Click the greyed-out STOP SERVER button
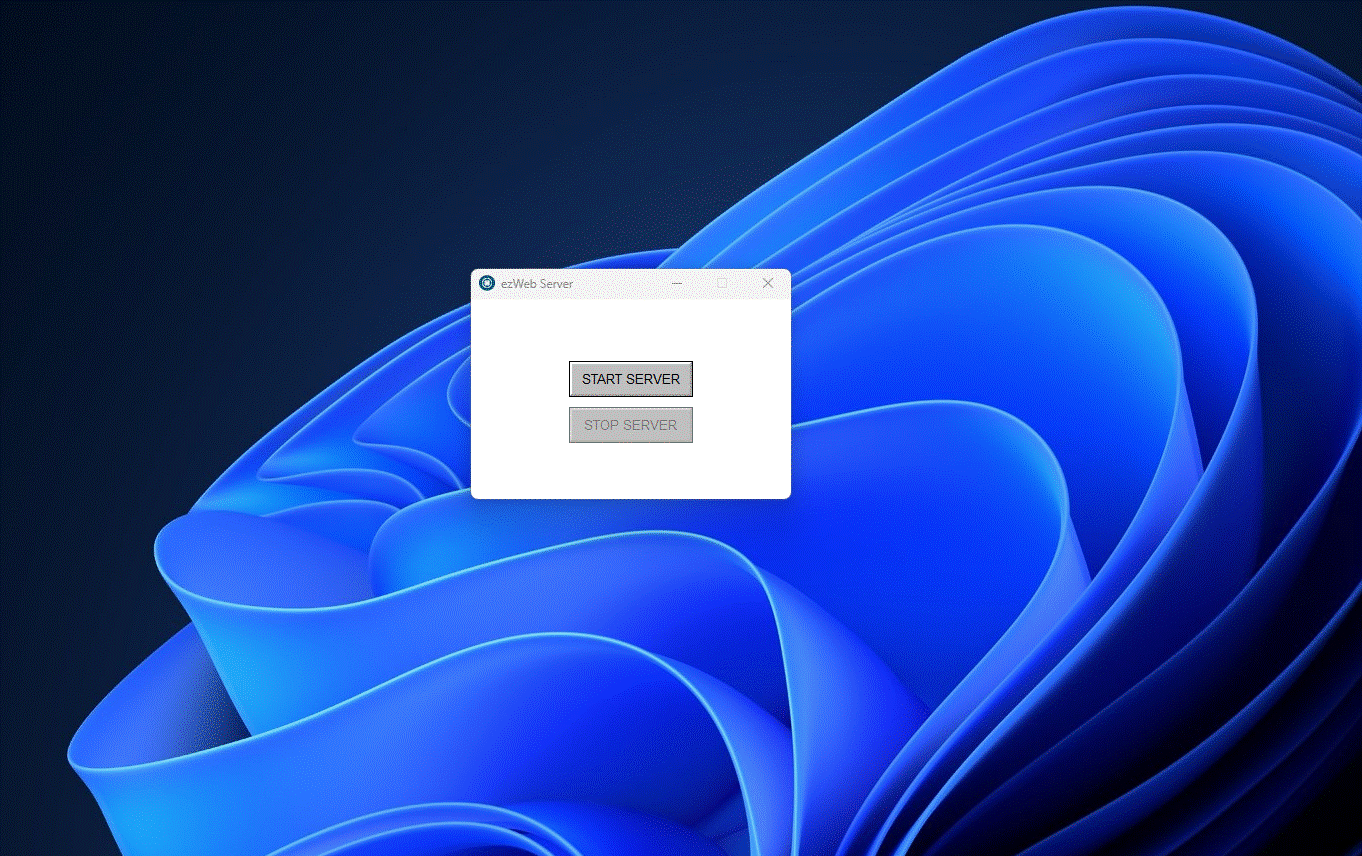This screenshot has height=856, width=1362. click(x=630, y=425)
